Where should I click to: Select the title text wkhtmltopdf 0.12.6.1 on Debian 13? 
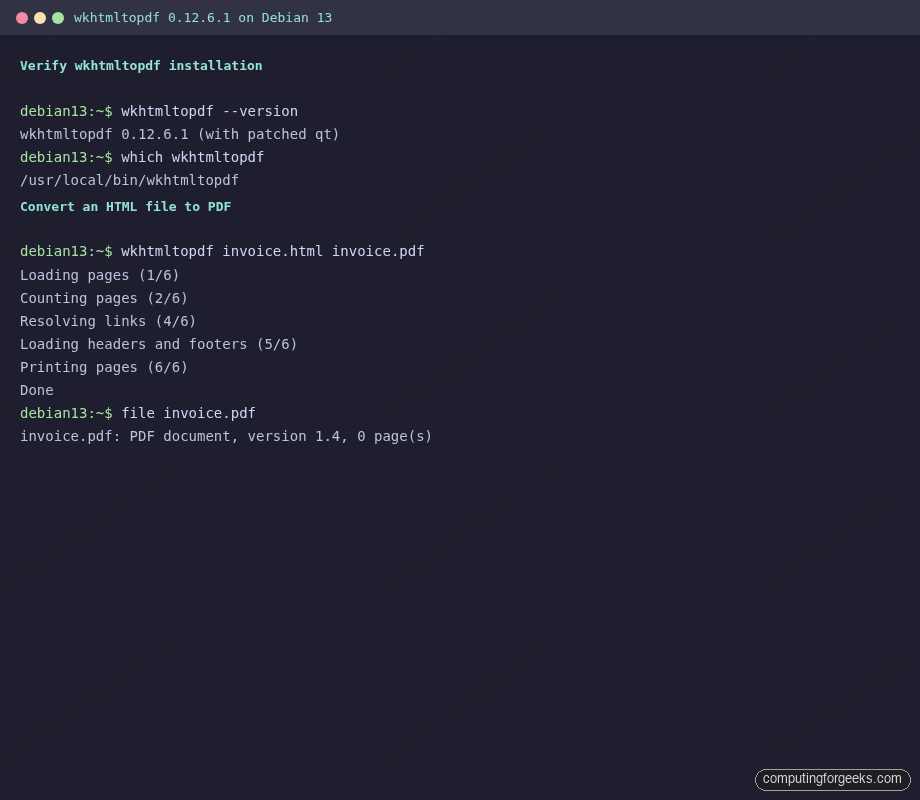(x=202, y=17)
